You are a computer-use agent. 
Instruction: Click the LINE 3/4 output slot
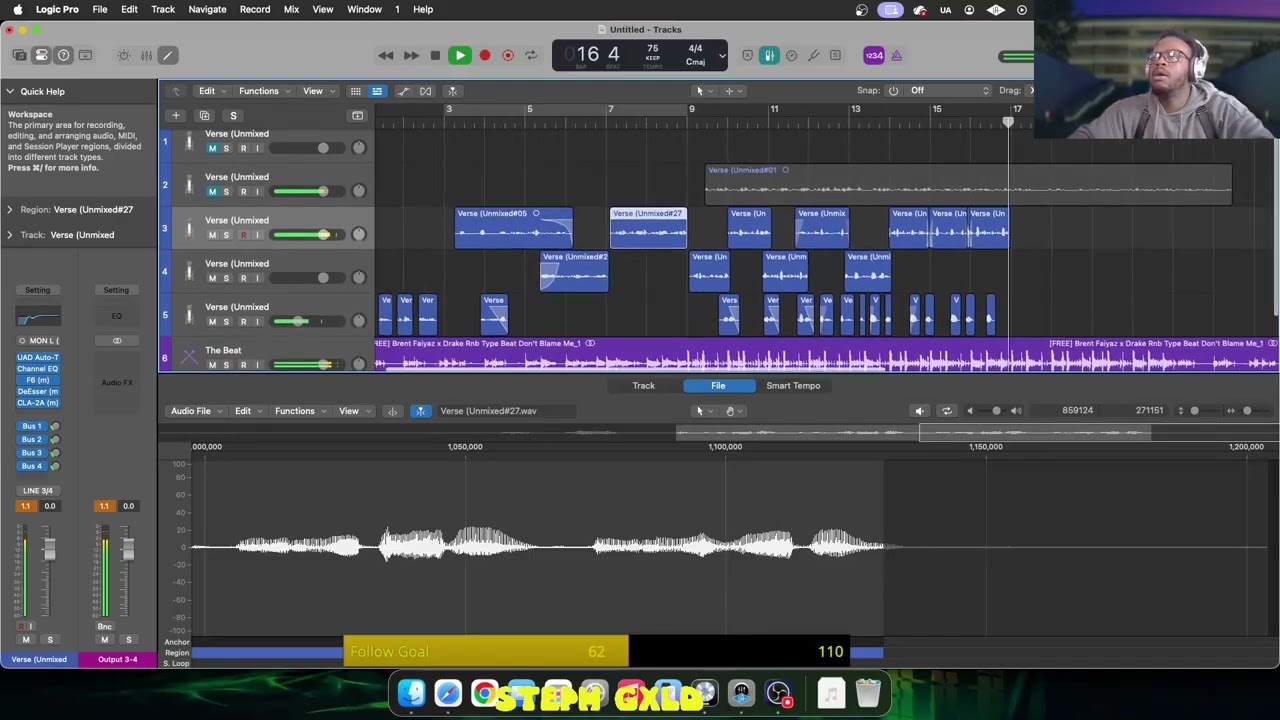(38, 491)
